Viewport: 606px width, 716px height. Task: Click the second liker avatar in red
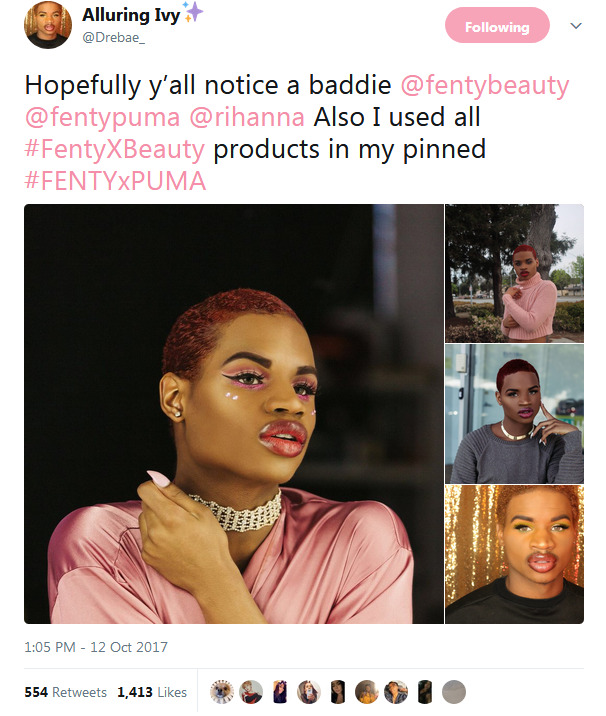(251, 692)
